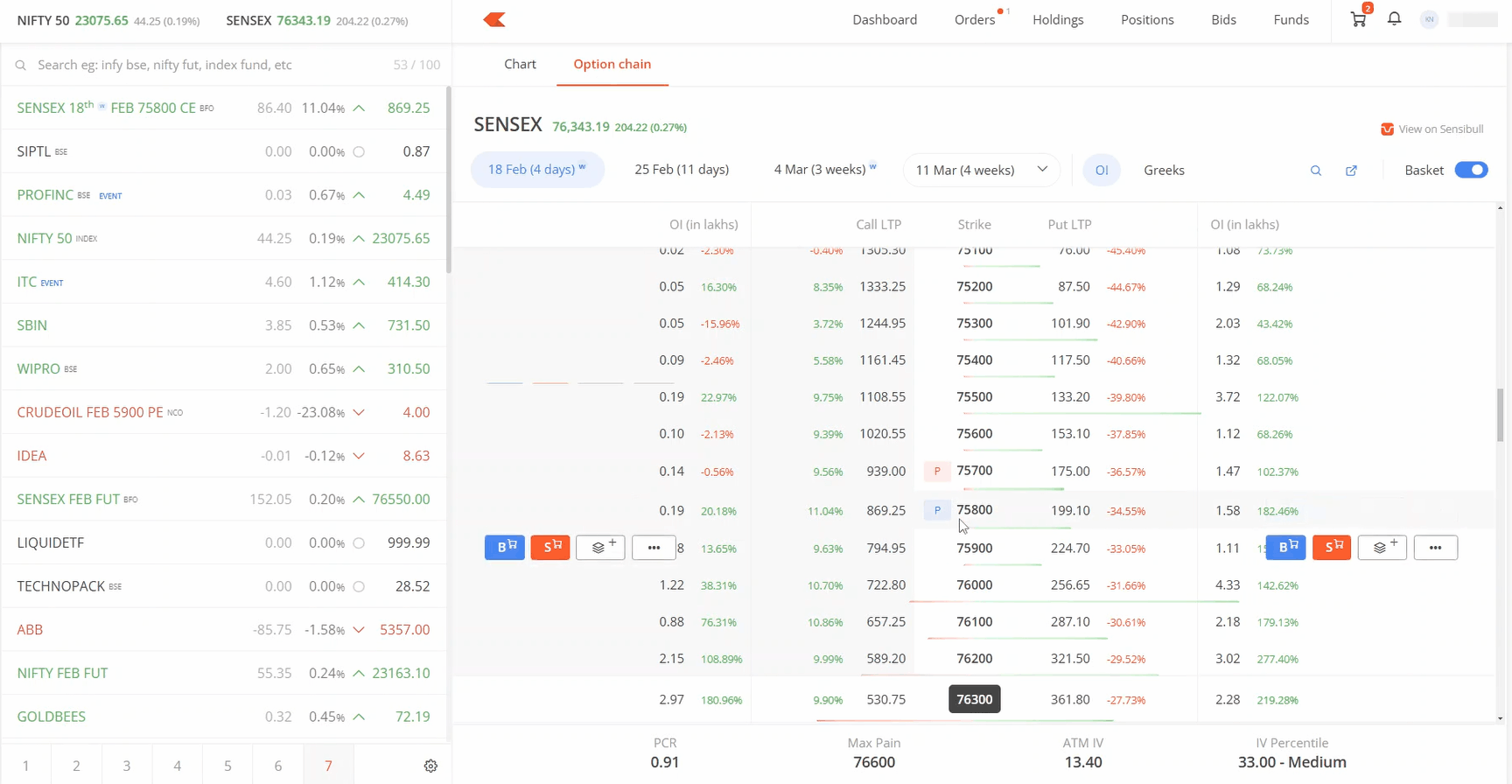The image size is (1512, 784).
Task: Select the Option chain tab
Action: (x=612, y=64)
